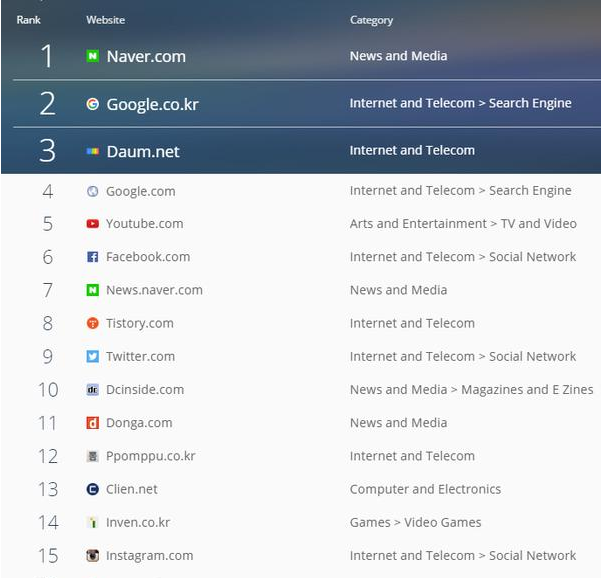
Task: Click the Instagram camera icon
Action: click(x=92, y=555)
